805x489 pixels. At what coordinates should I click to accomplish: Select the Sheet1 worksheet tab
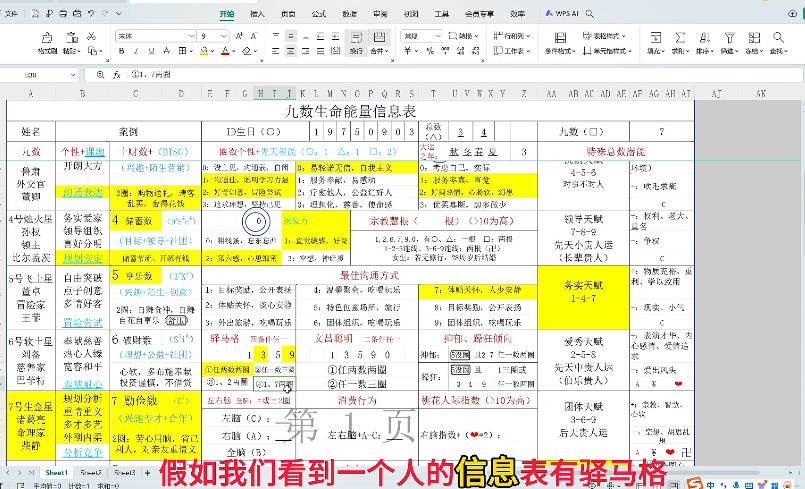click(56, 471)
